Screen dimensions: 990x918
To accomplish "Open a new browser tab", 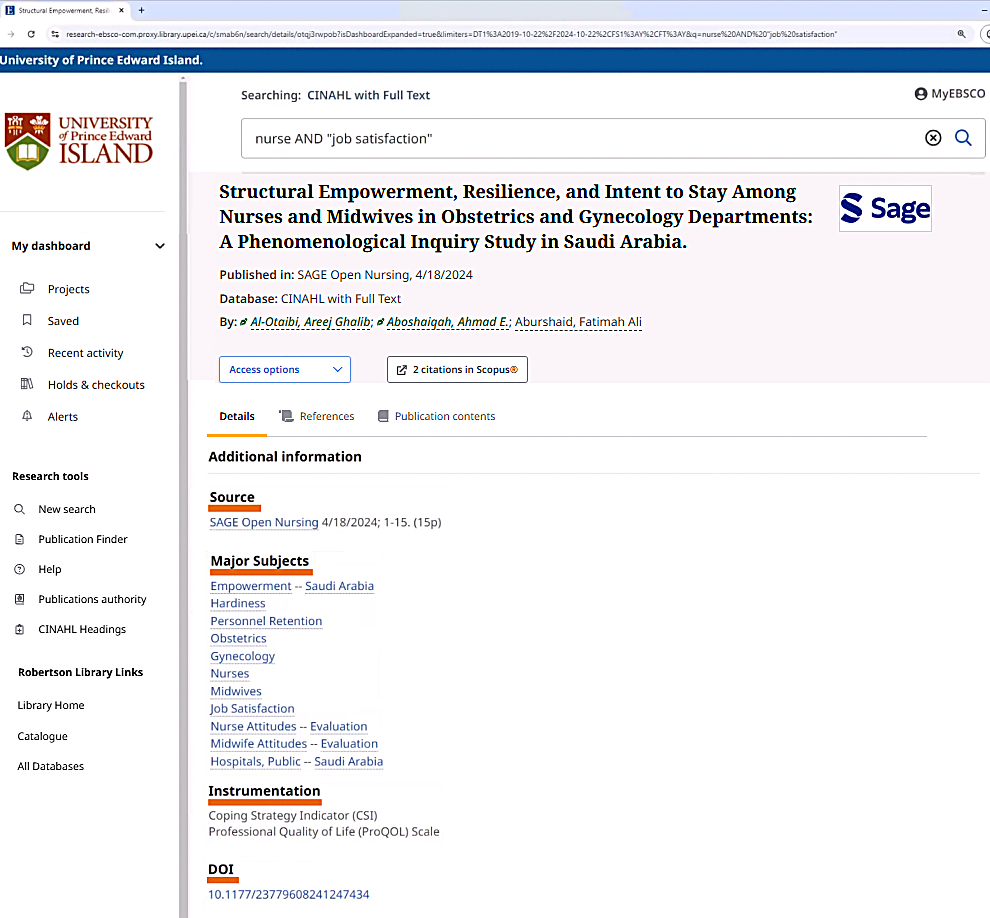I will [141, 10].
